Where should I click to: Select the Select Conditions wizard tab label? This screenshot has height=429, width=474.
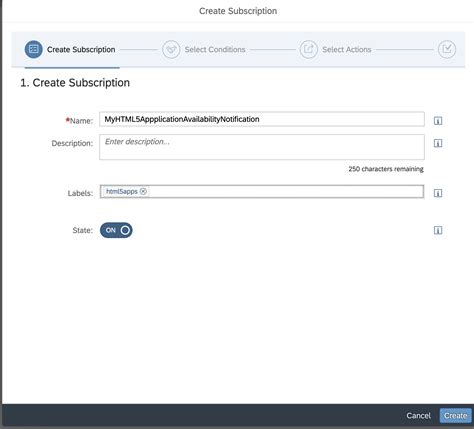pyautogui.click(x=215, y=49)
